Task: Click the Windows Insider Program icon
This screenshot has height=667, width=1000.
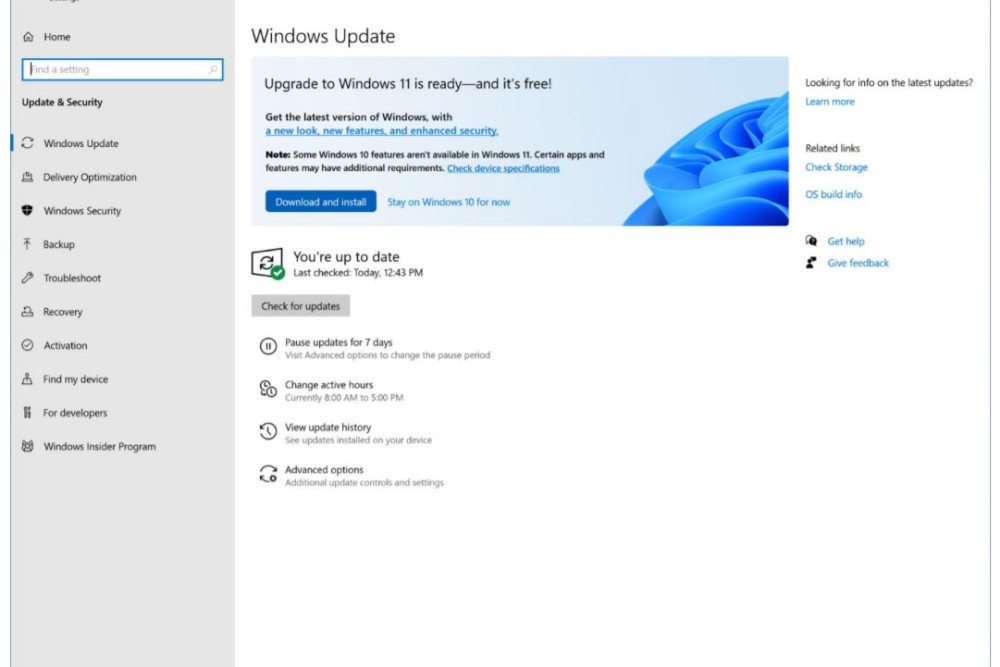Action: pos(27,446)
